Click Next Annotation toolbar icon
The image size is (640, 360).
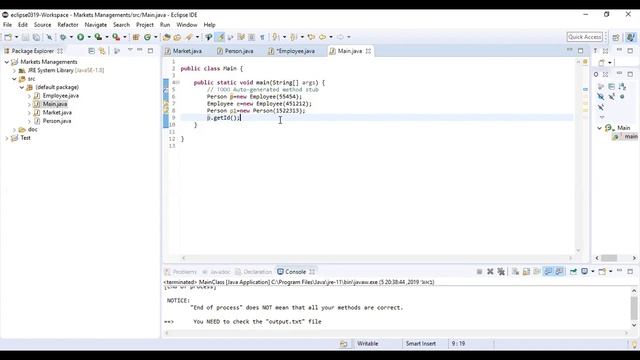[x=276, y=37]
